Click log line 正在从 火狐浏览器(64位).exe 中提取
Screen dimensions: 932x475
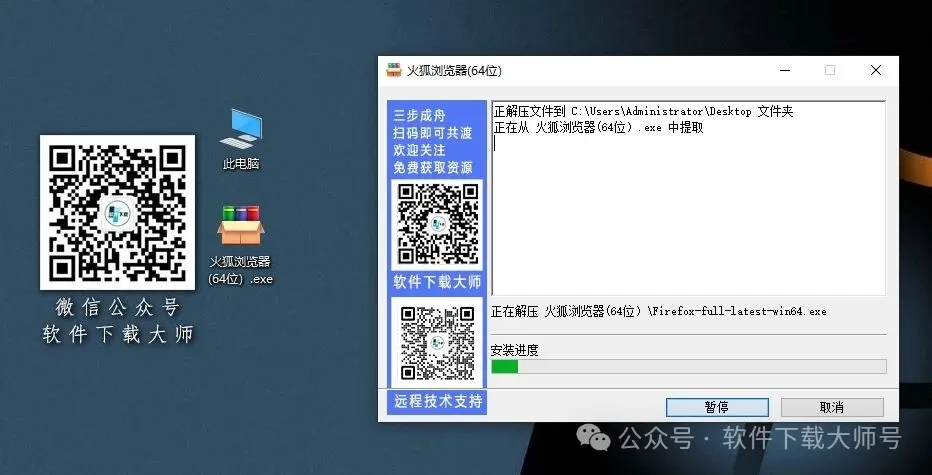[x=599, y=127]
